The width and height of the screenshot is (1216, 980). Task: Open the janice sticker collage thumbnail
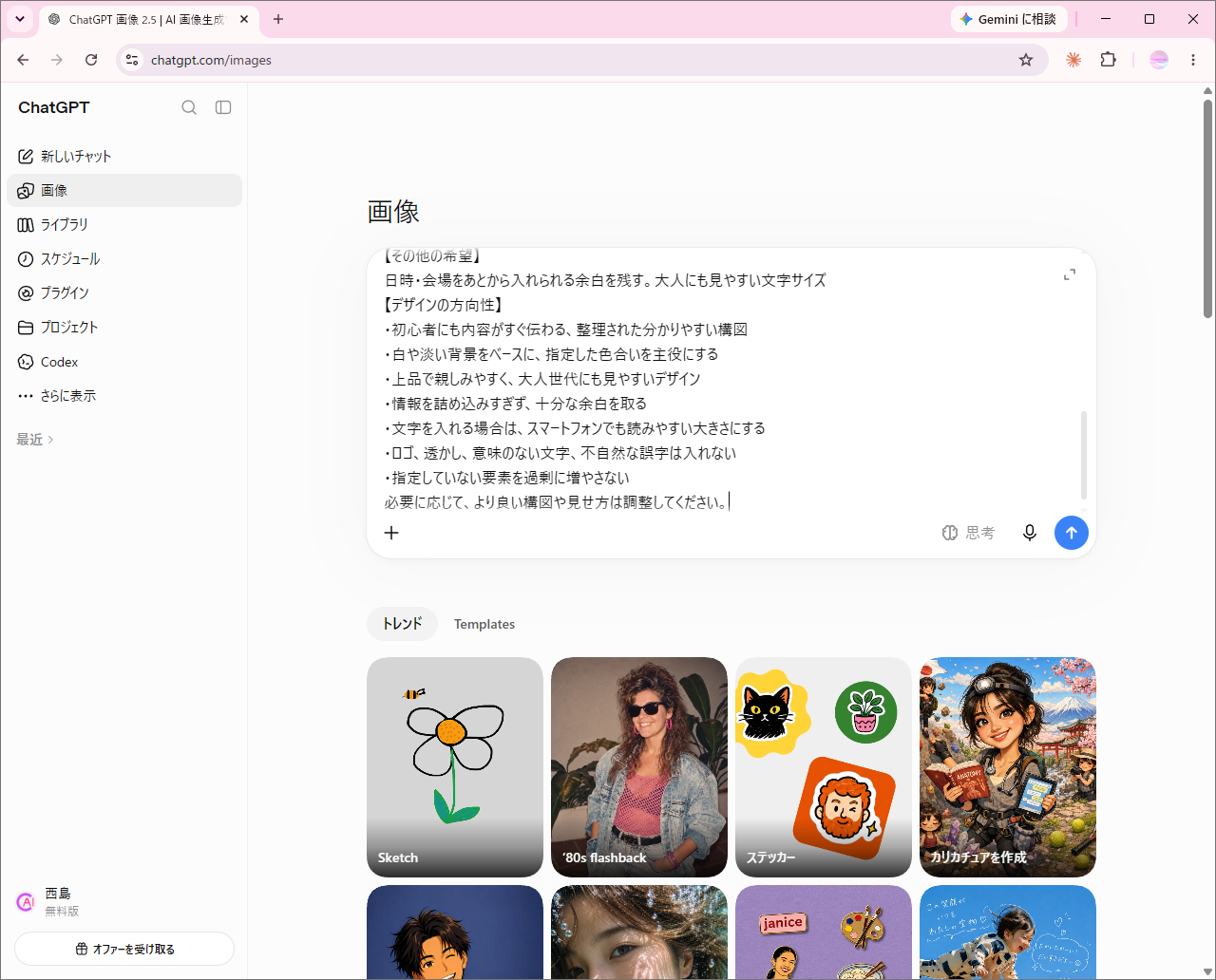pyautogui.click(x=824, y=932)
